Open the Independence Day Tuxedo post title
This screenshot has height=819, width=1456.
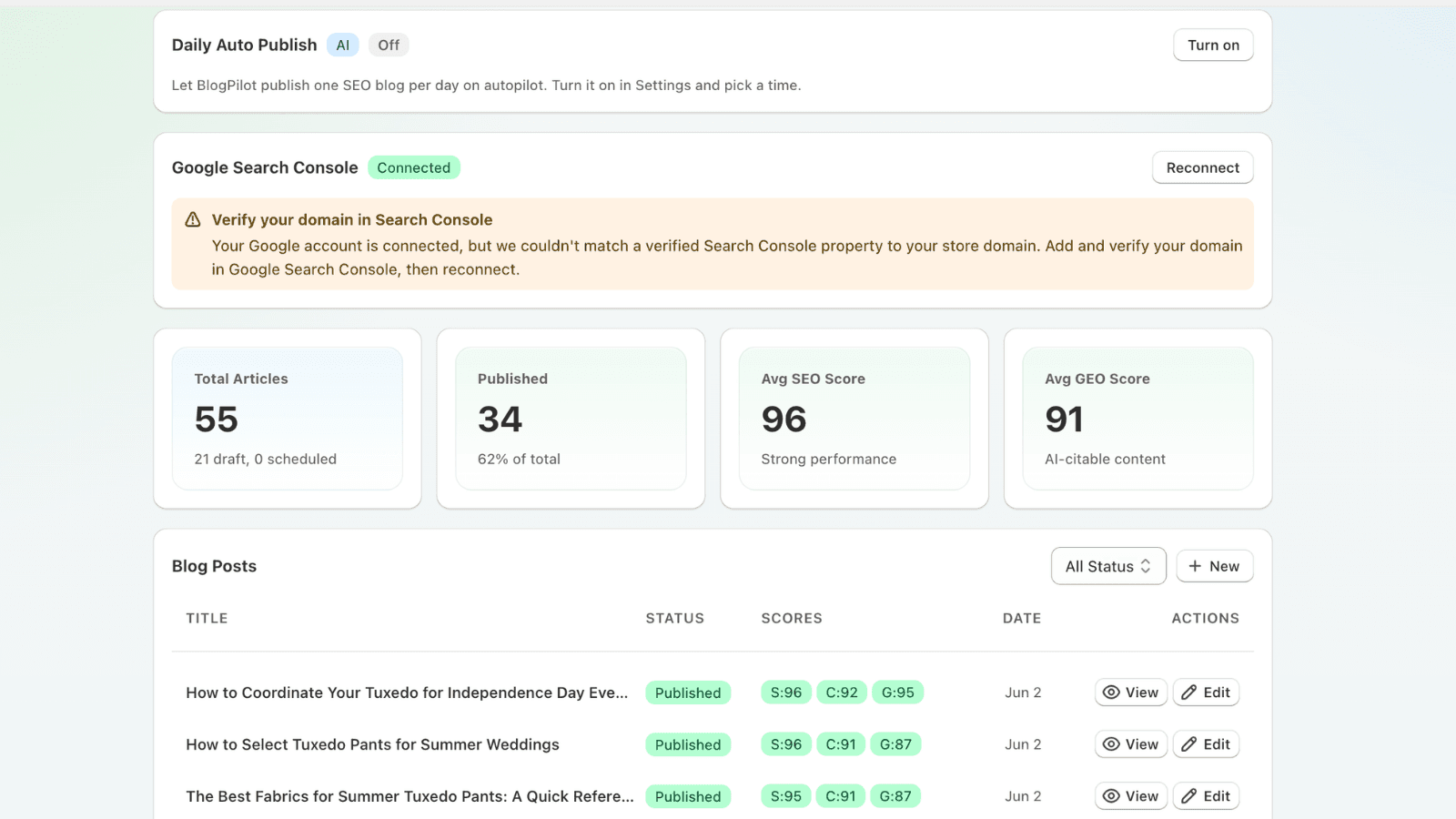(407, 693)
